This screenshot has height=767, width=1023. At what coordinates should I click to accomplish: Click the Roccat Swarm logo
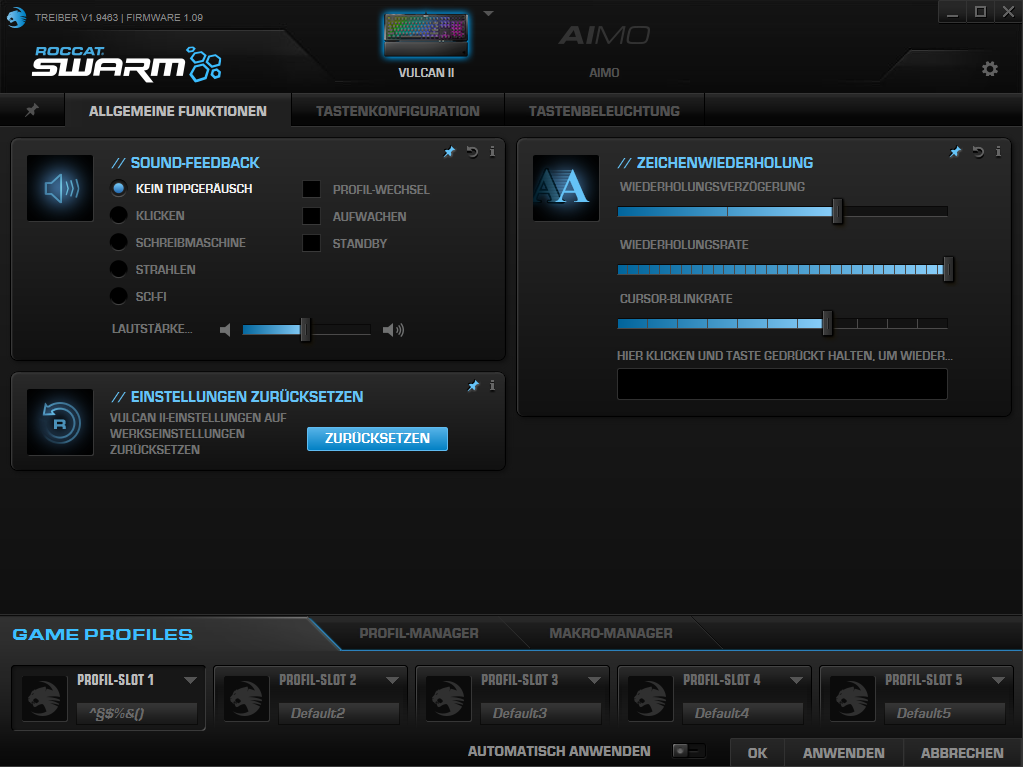(x=127, y=64)
